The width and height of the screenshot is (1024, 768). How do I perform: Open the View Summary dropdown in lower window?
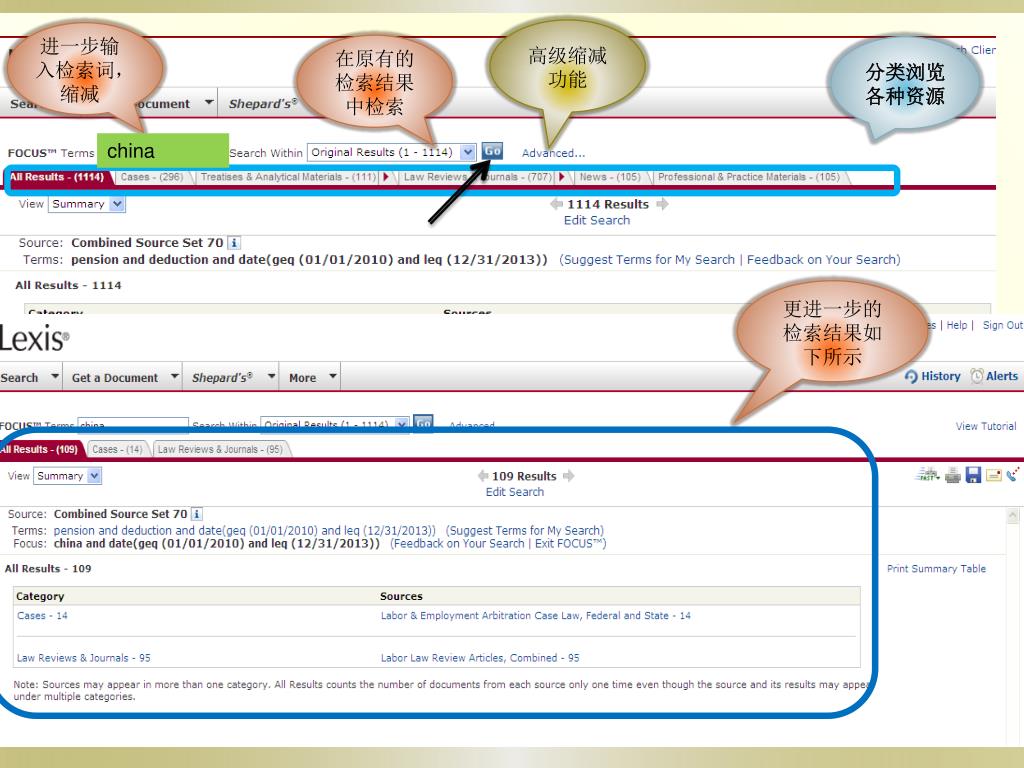point(94,475)
